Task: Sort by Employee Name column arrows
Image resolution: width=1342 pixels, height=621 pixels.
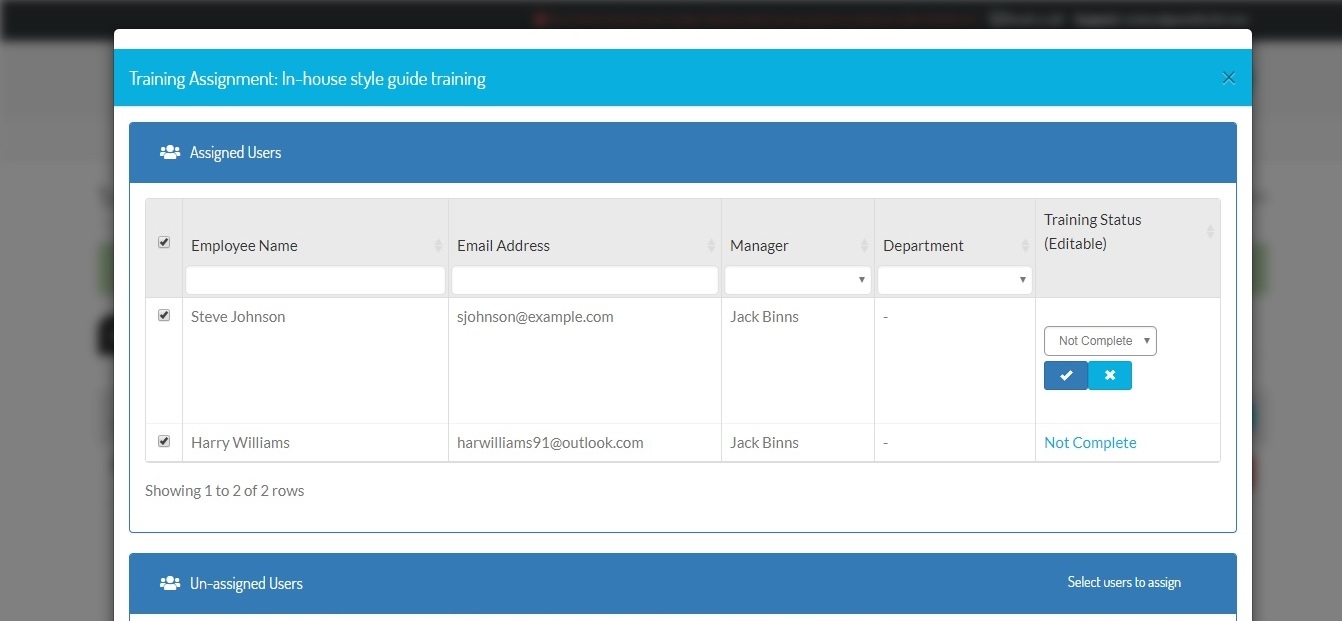Action: [x=438, y=246]
